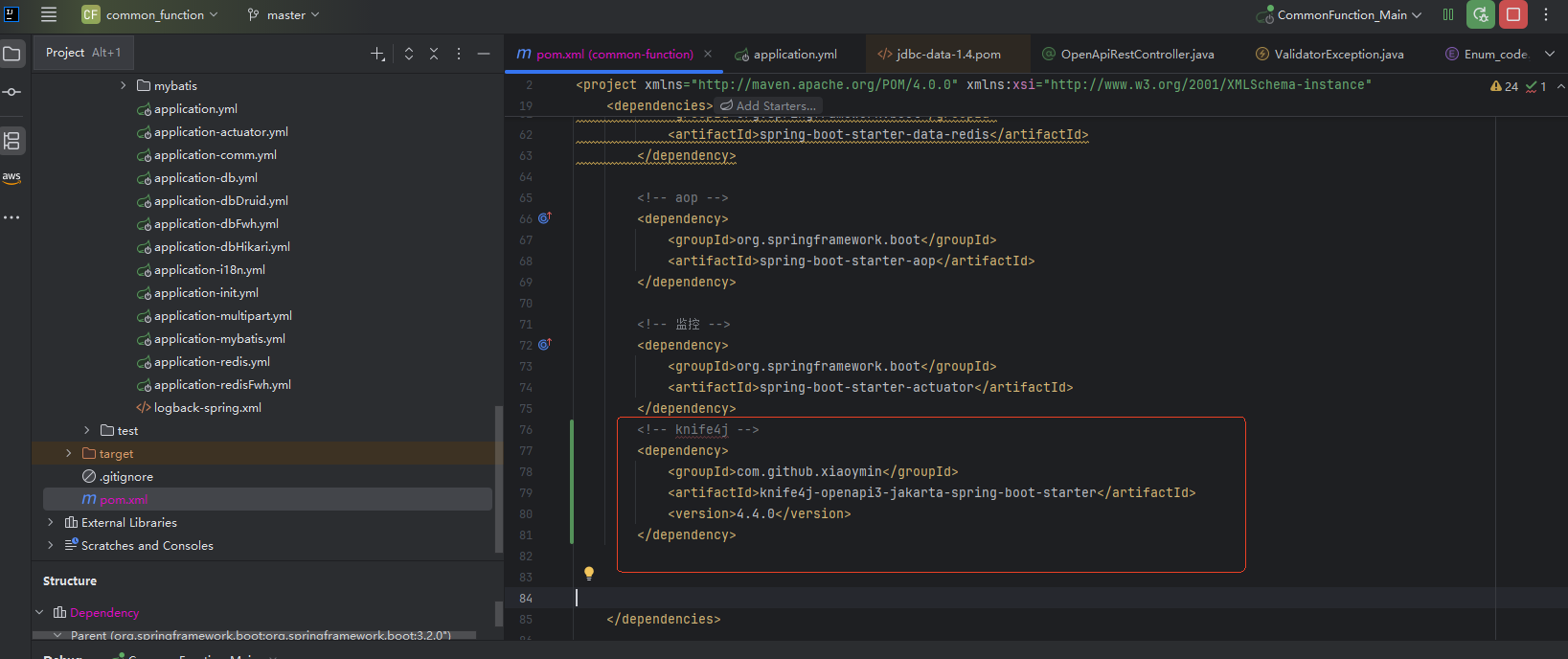Image resolution: width=1568 pixels, height=659 pixels.
Task: Expand Scratches and Consoles node
Action: click(50, 545)
